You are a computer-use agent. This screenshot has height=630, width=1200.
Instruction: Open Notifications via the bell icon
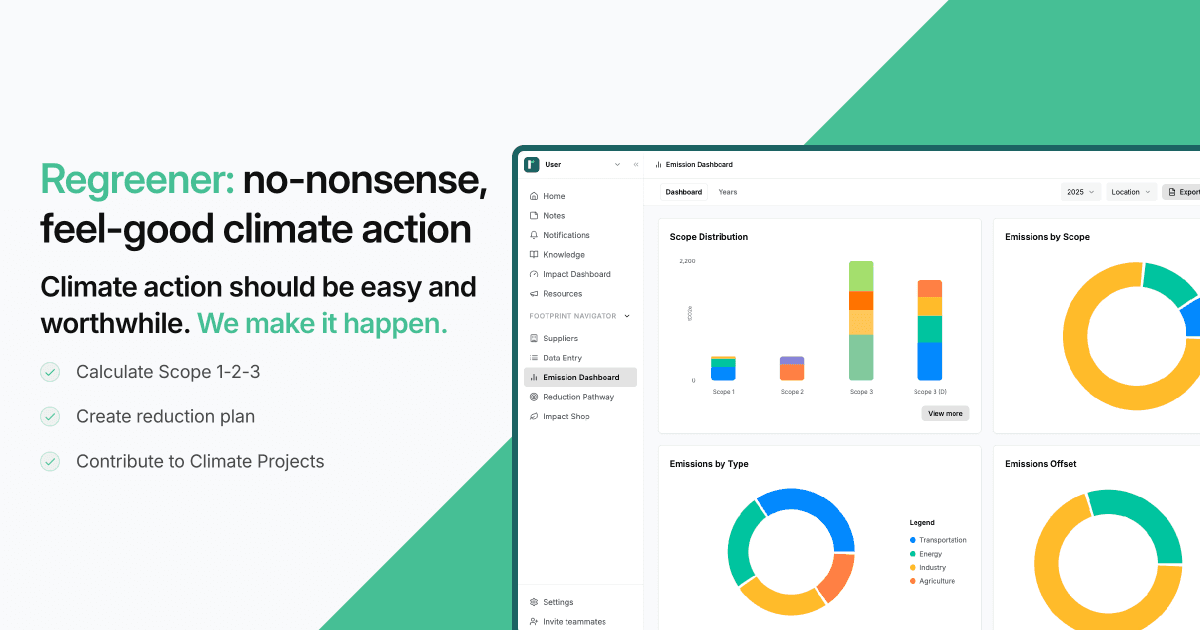point(534,235)
